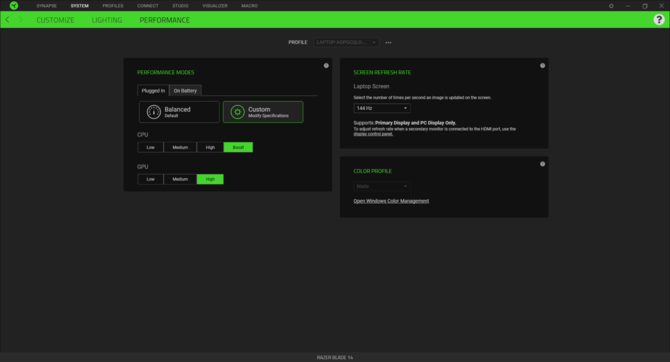670x362 pixels.
Task: Click the Color Profile heading
Action: (x=373, y=171)
